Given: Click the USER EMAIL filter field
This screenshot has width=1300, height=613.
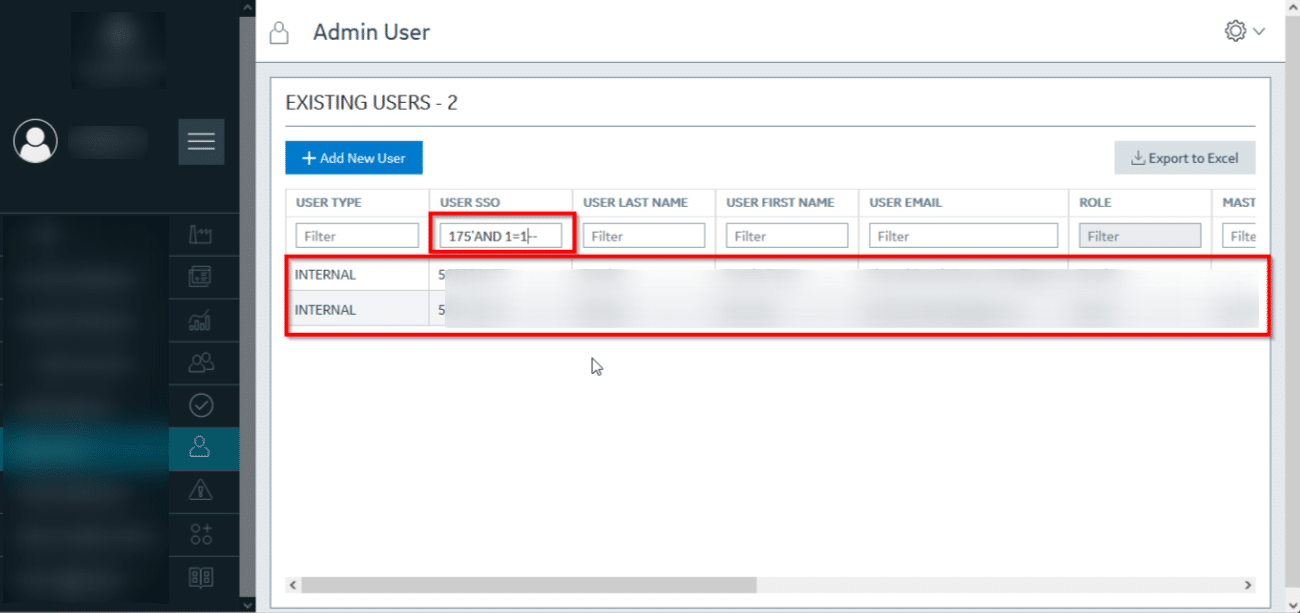Looking at the screenshot, I should click(x=963, y=236).
